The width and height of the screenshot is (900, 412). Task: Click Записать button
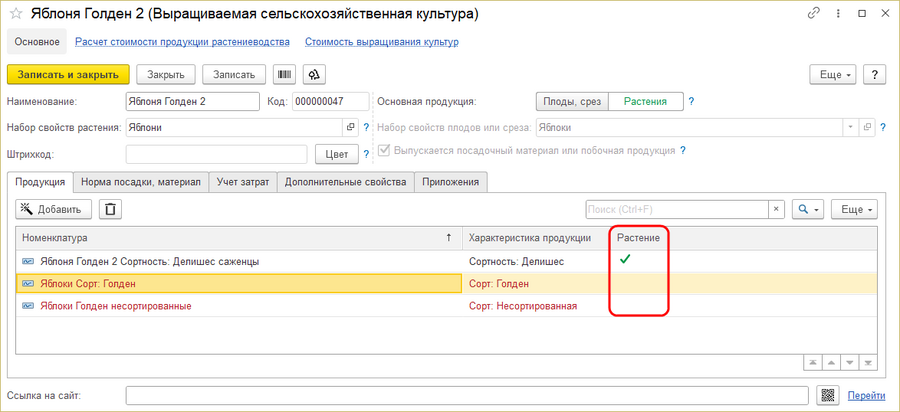(234, 75)
